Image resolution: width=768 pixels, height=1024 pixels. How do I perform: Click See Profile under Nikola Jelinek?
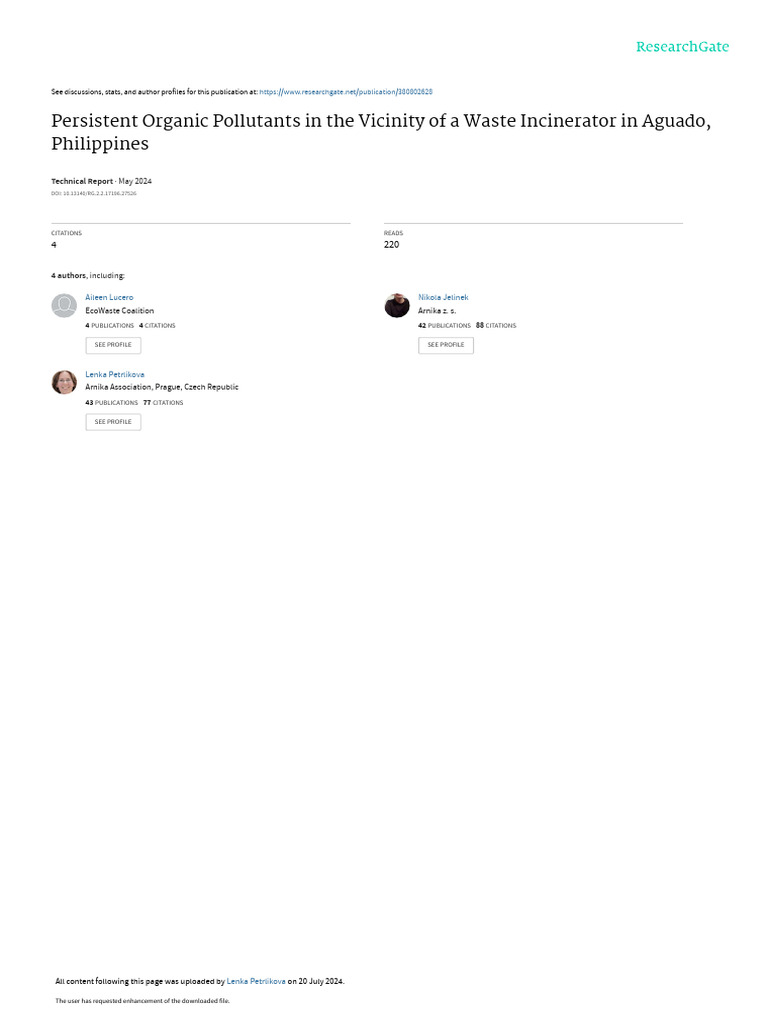[446, 345]
